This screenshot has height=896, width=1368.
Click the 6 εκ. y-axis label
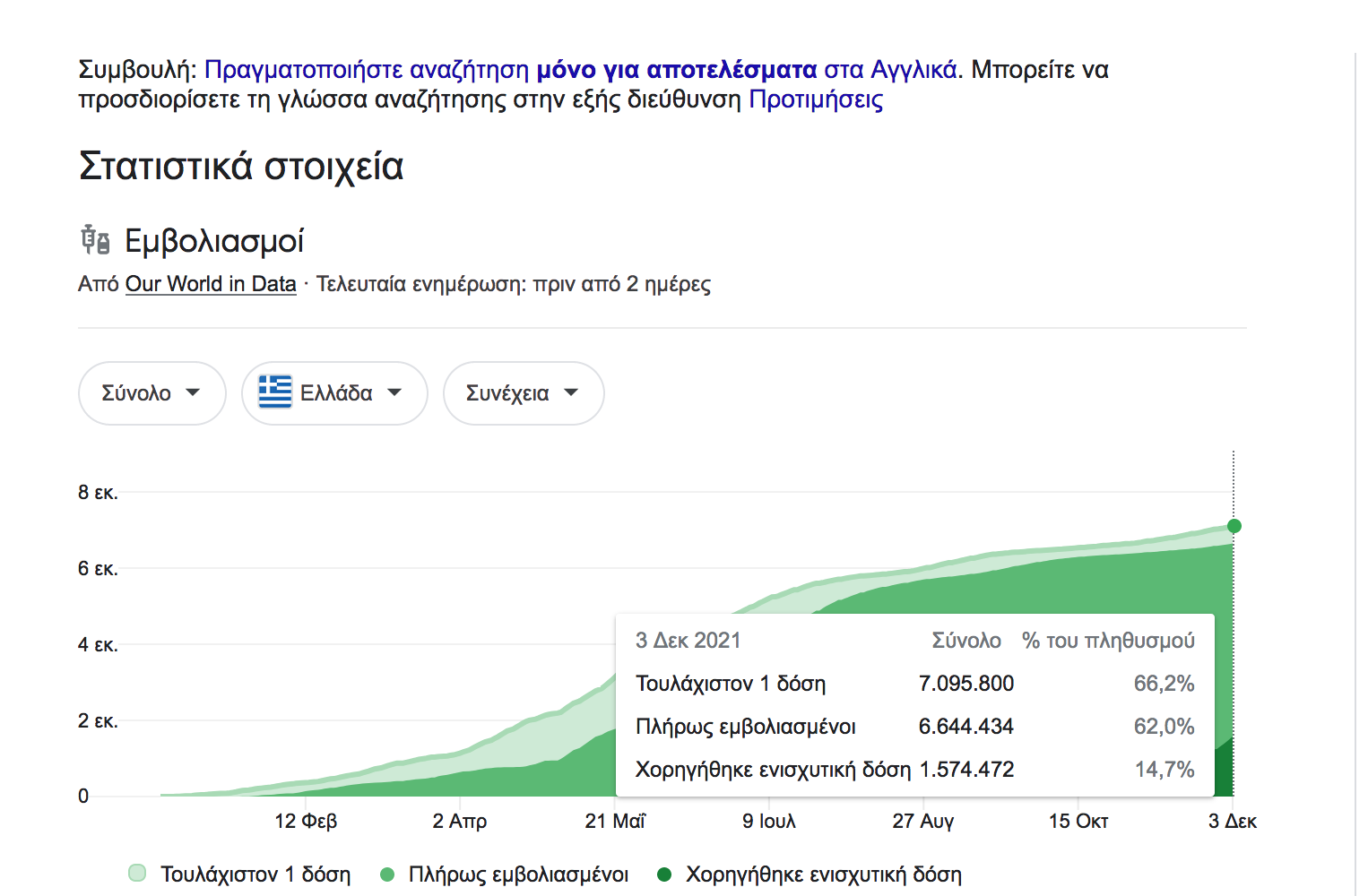pos(98,568)
